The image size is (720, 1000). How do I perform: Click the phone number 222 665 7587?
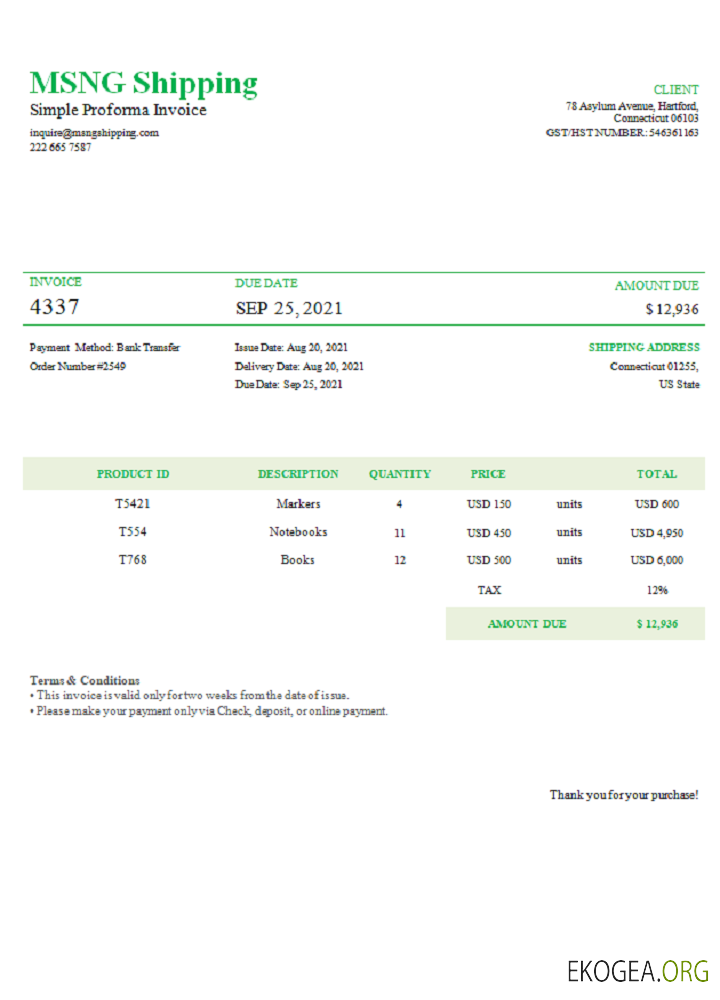[60, 147]
